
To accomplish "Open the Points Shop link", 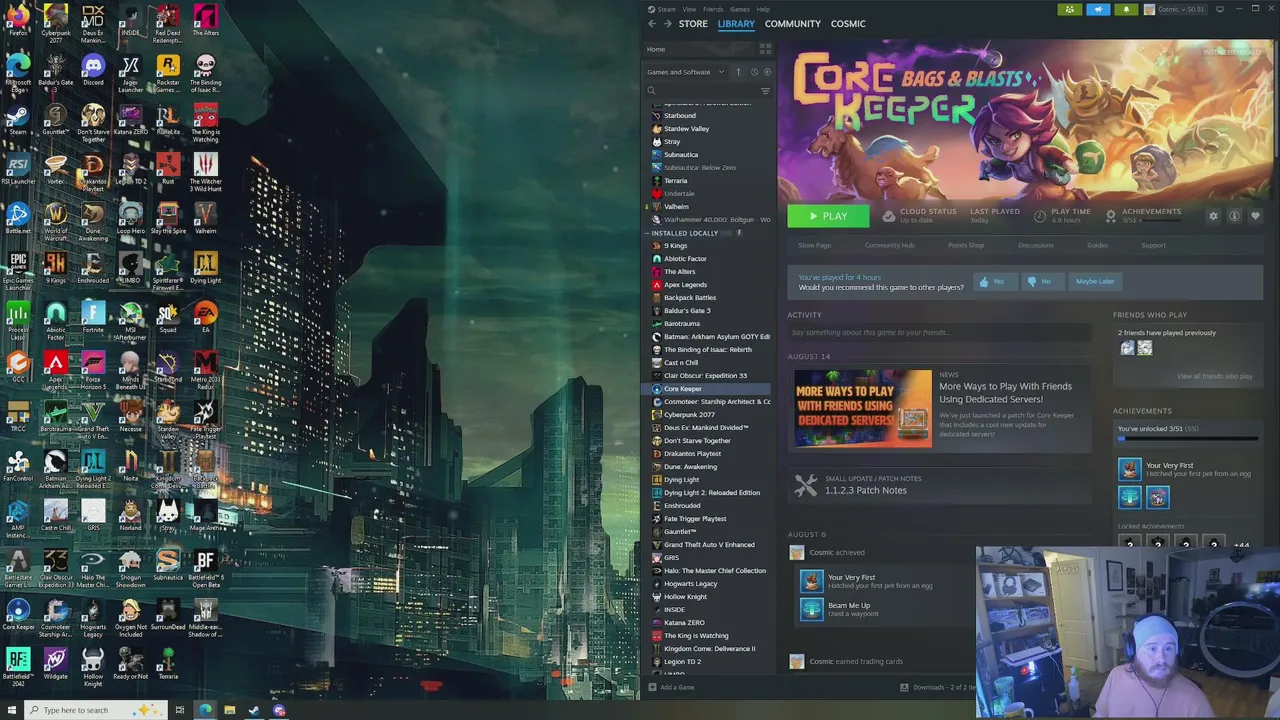I will pyautogui.click(x=966, y=245).
